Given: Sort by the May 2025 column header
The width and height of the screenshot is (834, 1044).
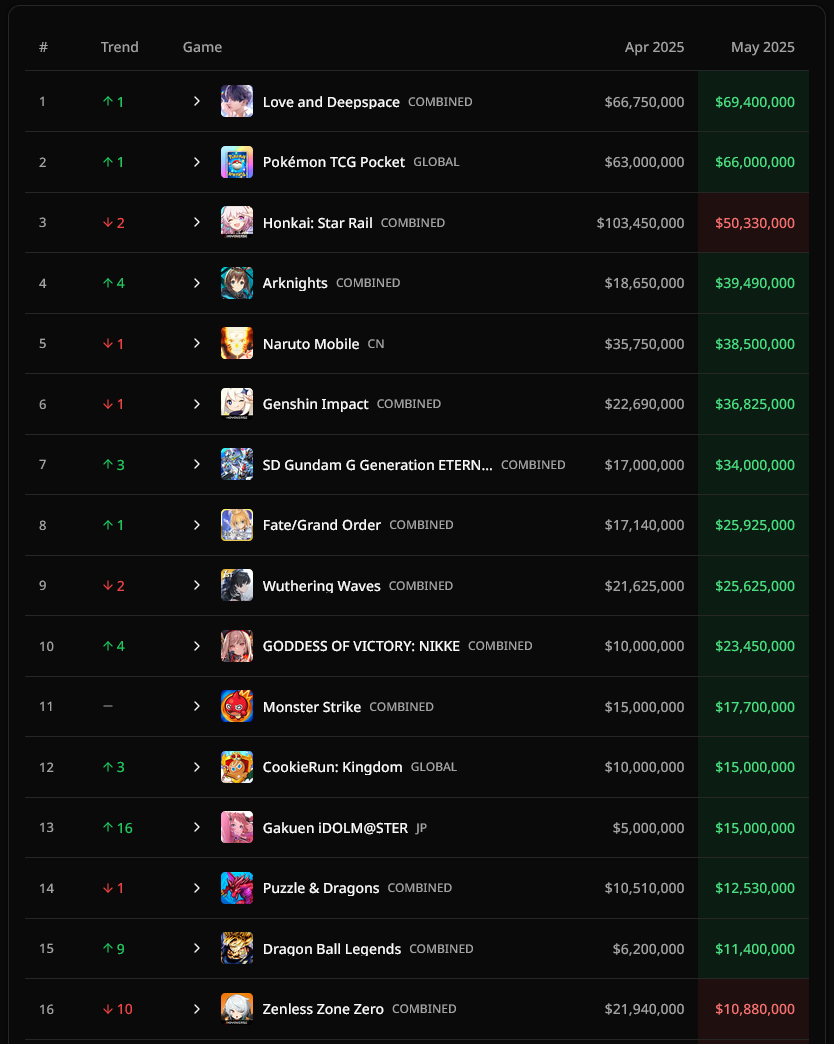Looking at the screenshot, I should click(762, 47).
